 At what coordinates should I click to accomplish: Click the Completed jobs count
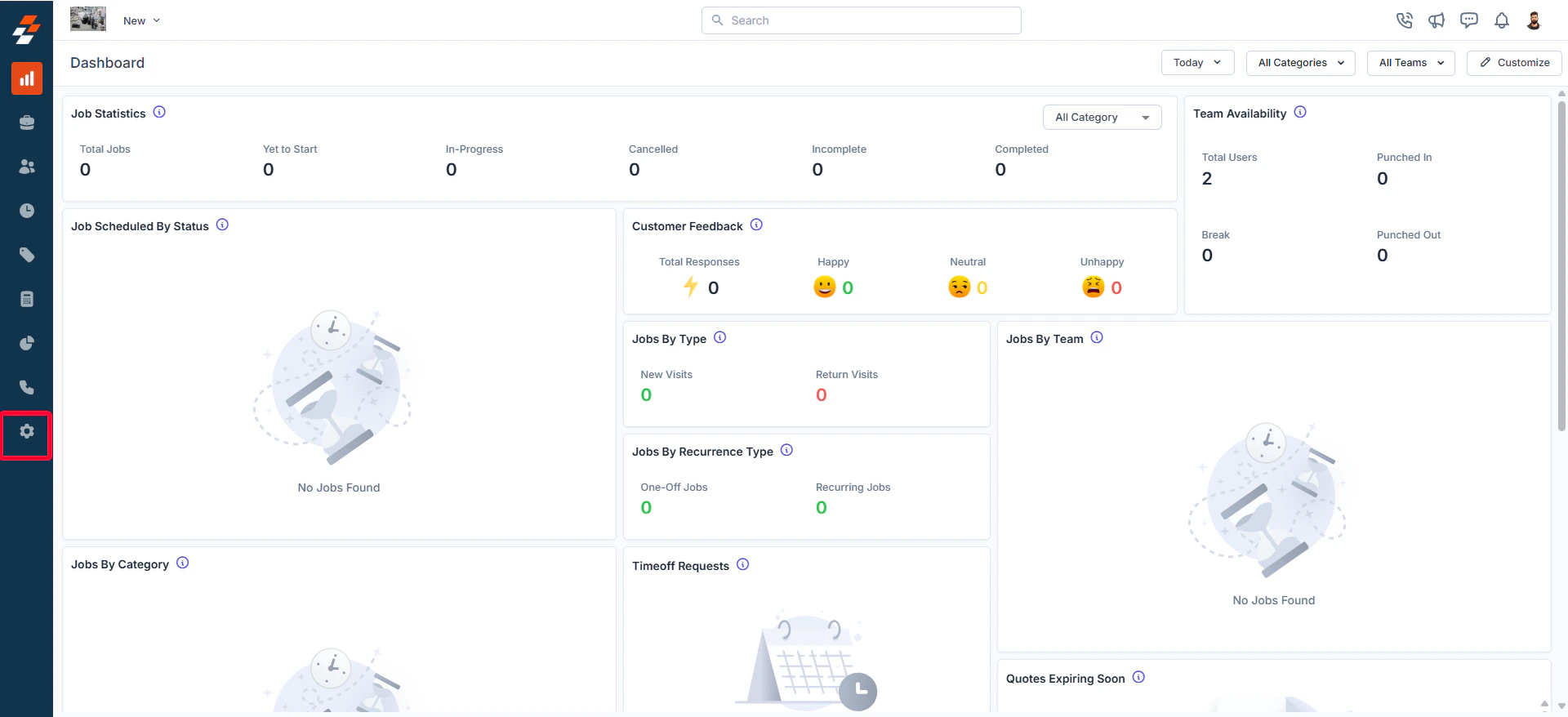tap(1000, 170)
